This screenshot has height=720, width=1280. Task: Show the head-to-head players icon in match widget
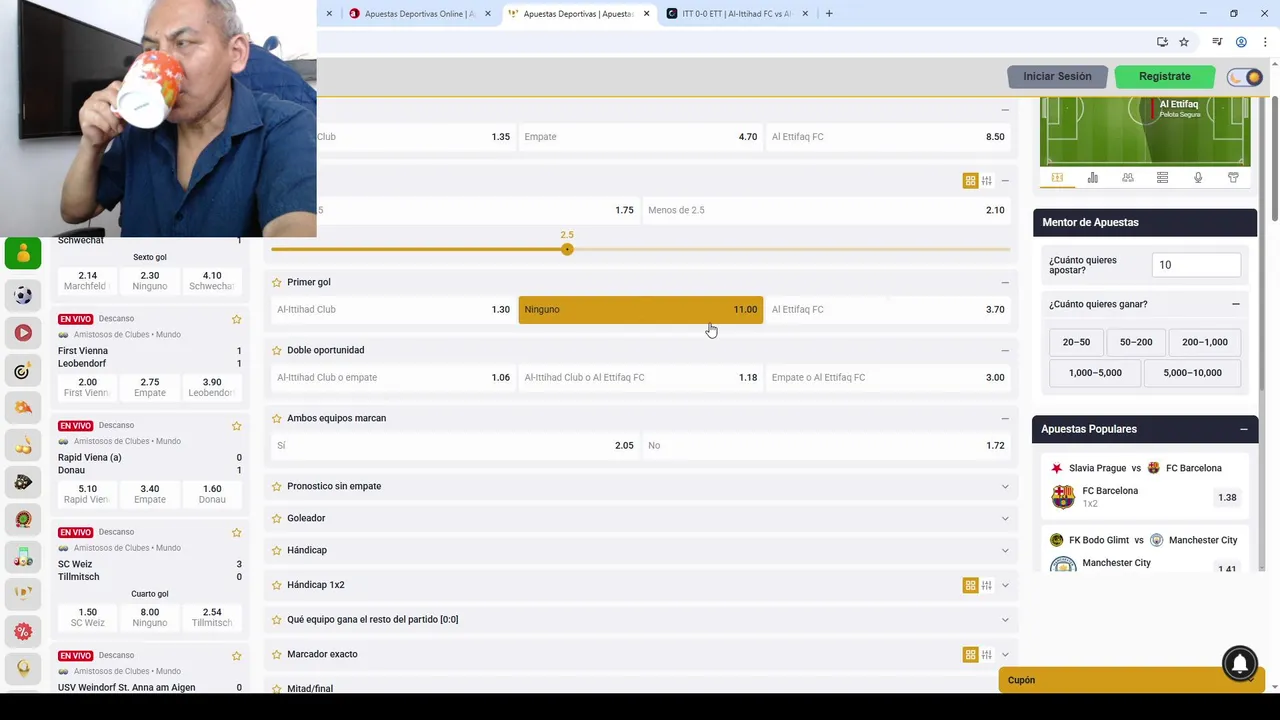point(1127,178)
